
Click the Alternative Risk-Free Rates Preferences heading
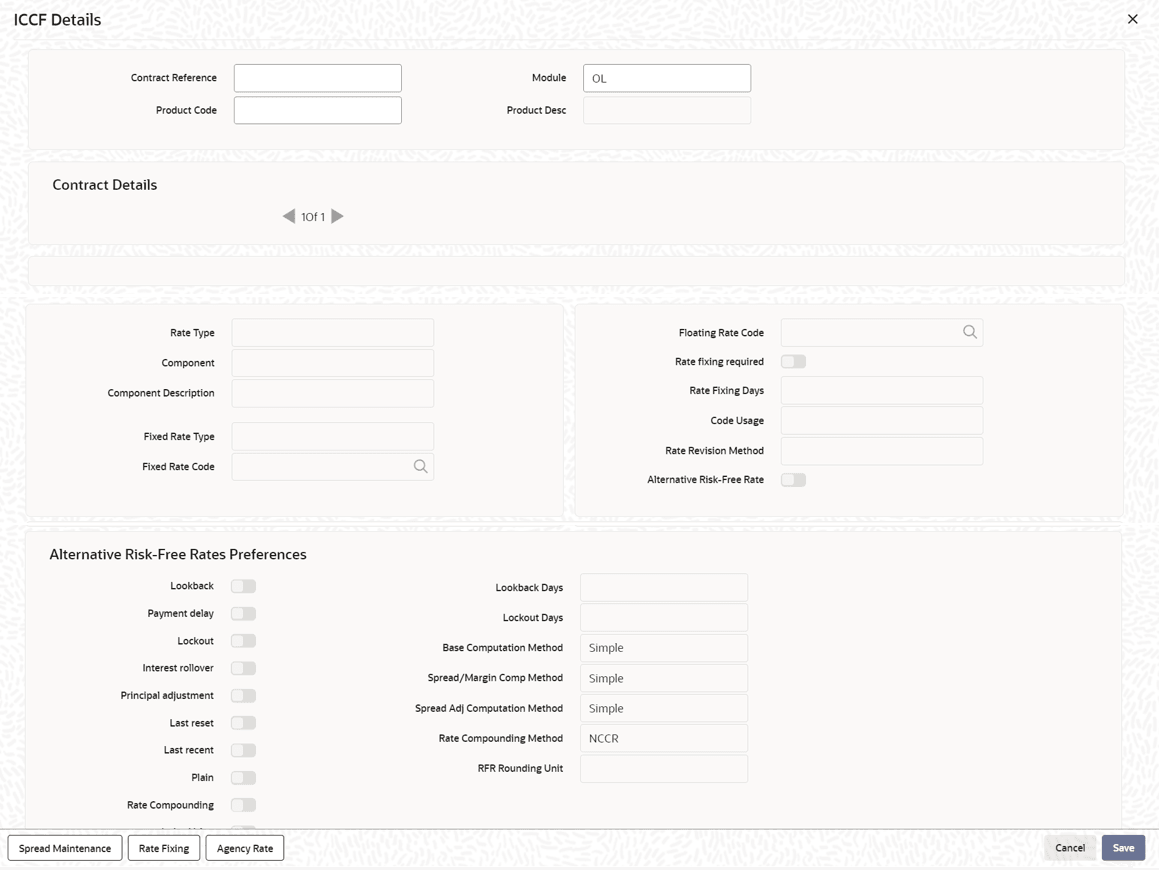pos(178,554)
